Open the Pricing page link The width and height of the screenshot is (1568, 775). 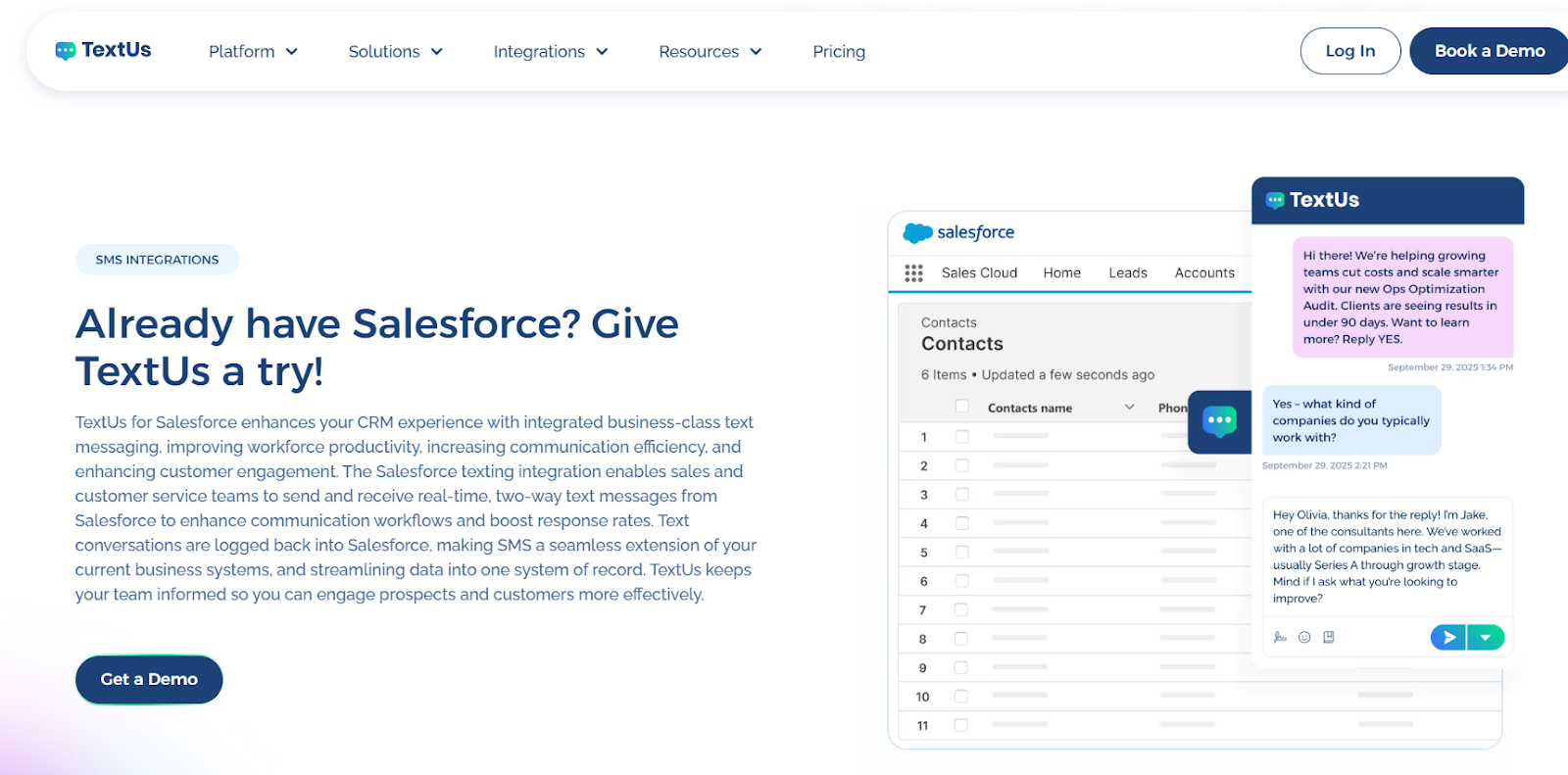coord(839,51)
